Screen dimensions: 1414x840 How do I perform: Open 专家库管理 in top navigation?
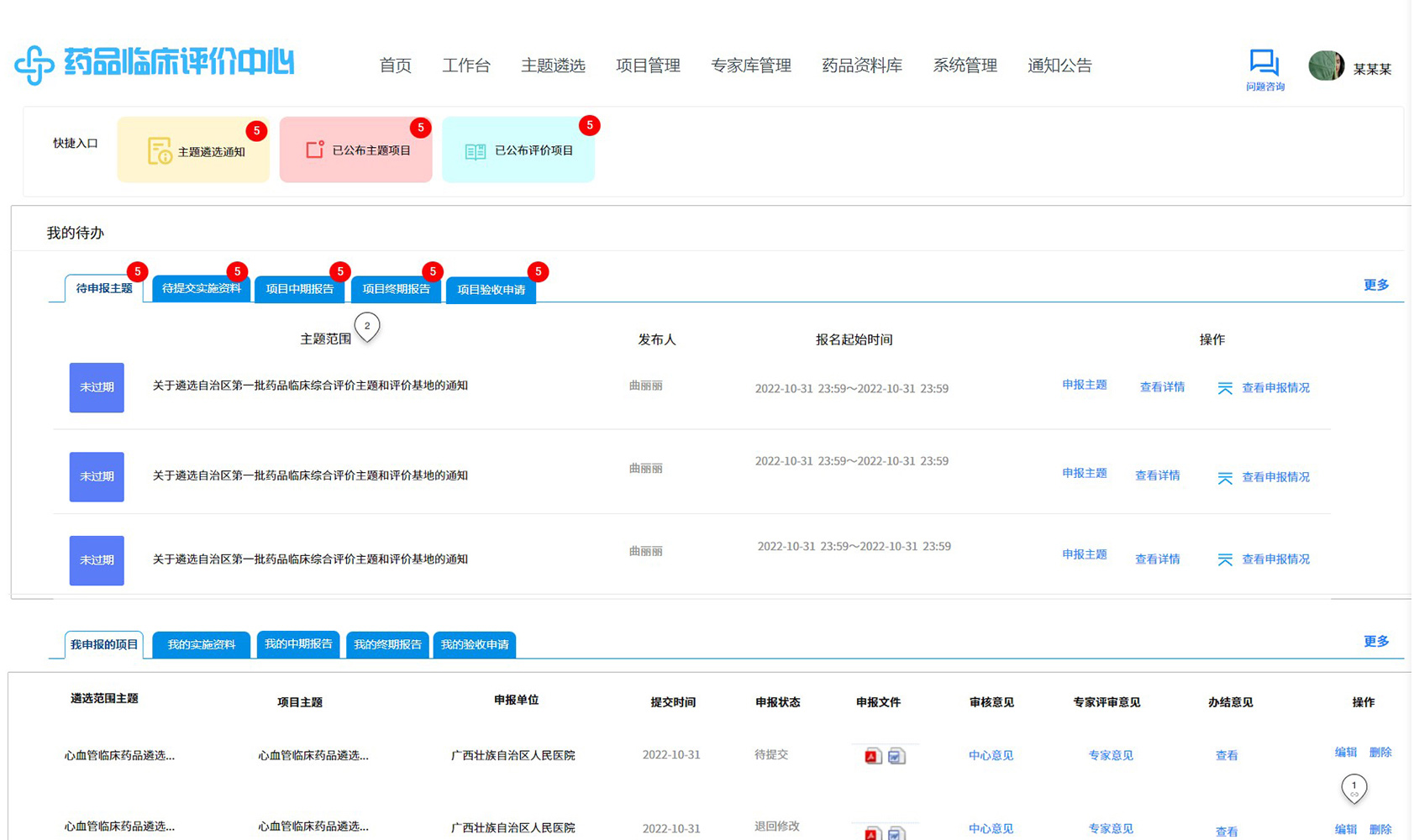751,66
